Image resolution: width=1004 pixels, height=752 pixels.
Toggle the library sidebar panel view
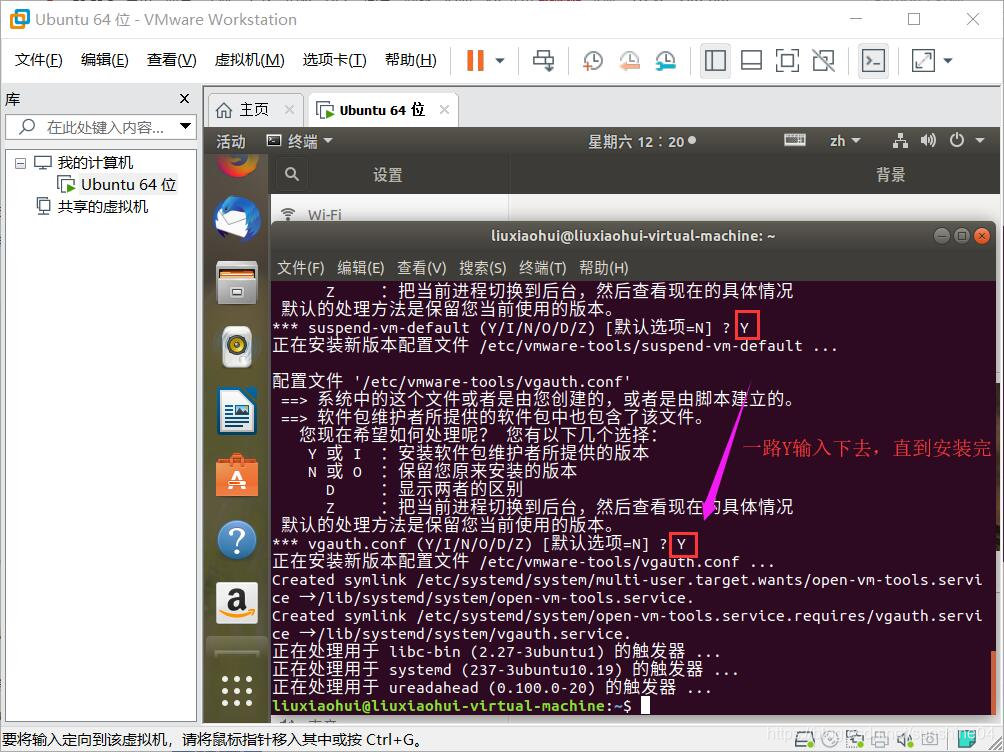click(715, 61)
